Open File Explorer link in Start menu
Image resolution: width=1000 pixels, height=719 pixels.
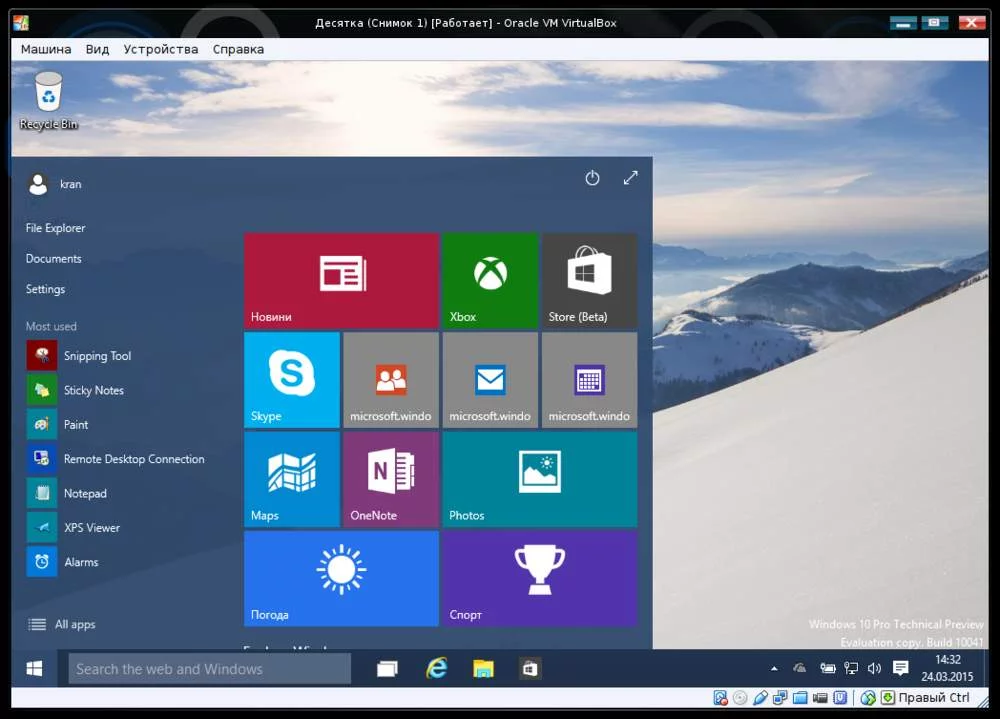(56, 228)
